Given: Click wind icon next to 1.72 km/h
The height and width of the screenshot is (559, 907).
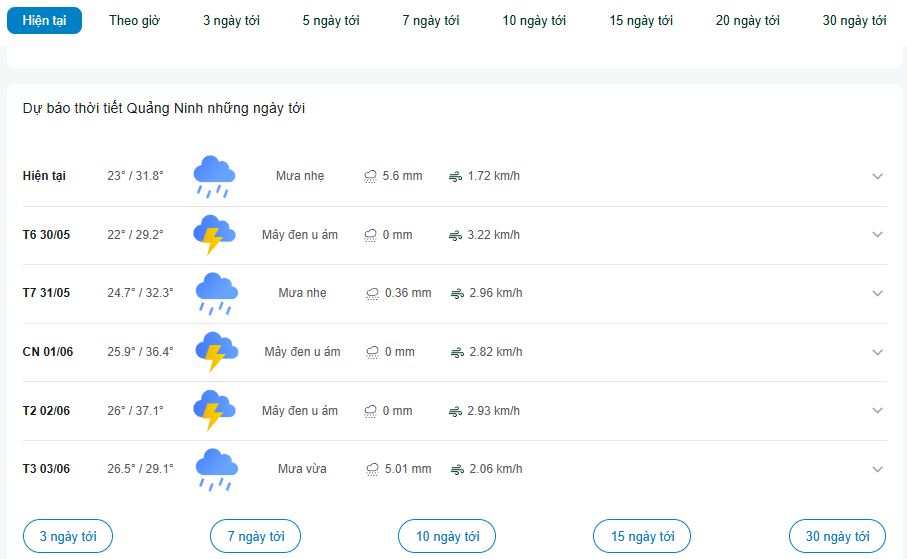Looking at the screenshot, I should coord(456,176).
